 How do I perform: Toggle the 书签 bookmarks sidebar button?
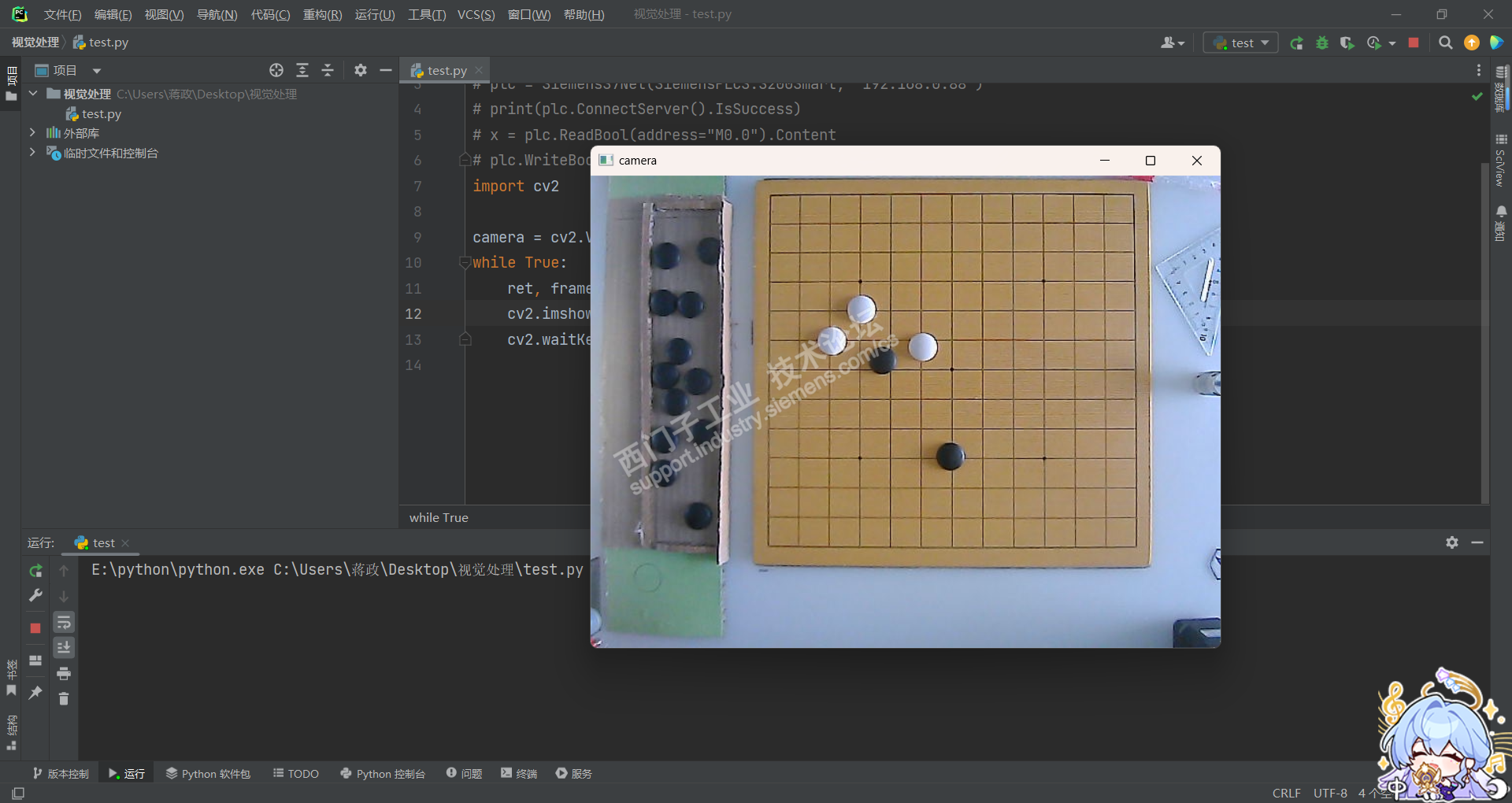pyautogui.click(x=11, y=678)
